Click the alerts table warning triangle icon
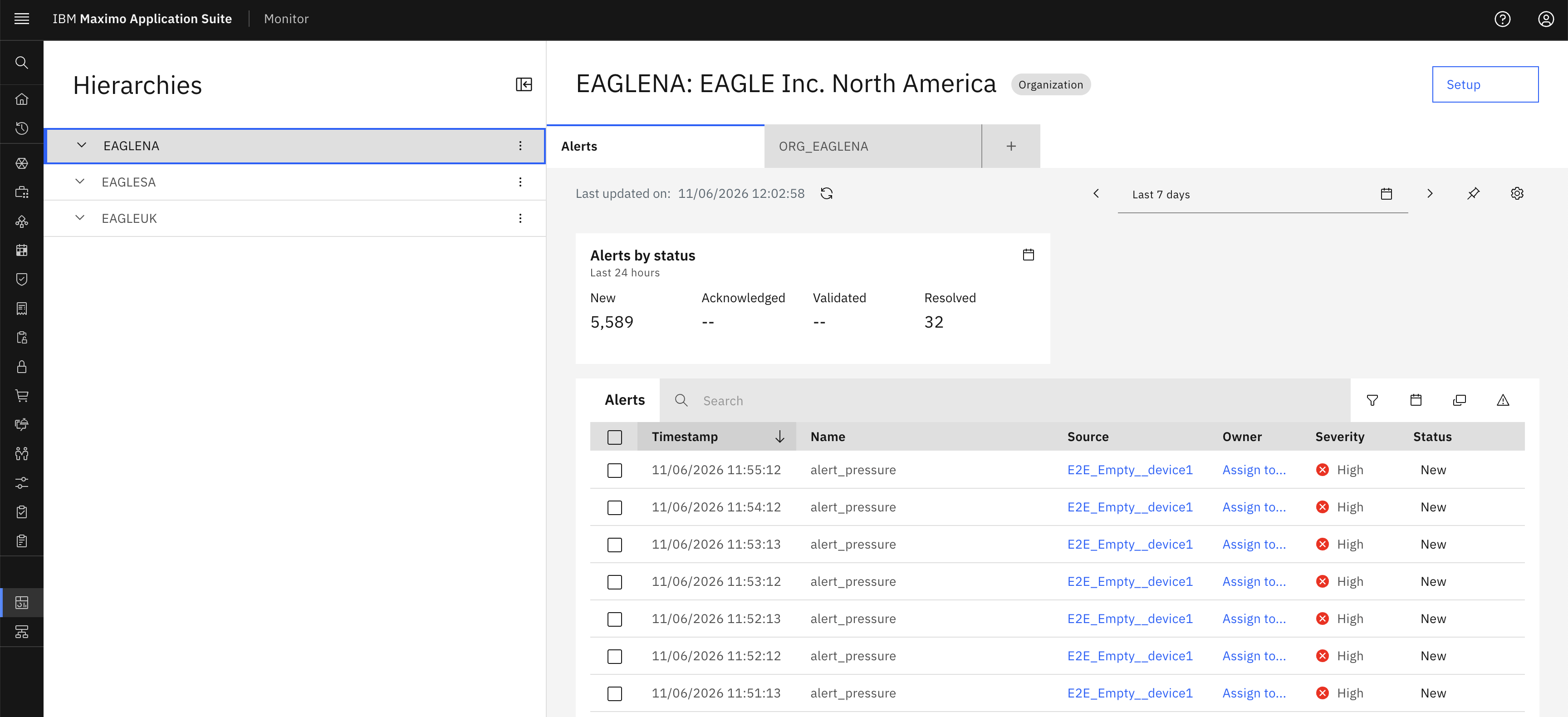1568x717 pixels. pos(1503,401)
